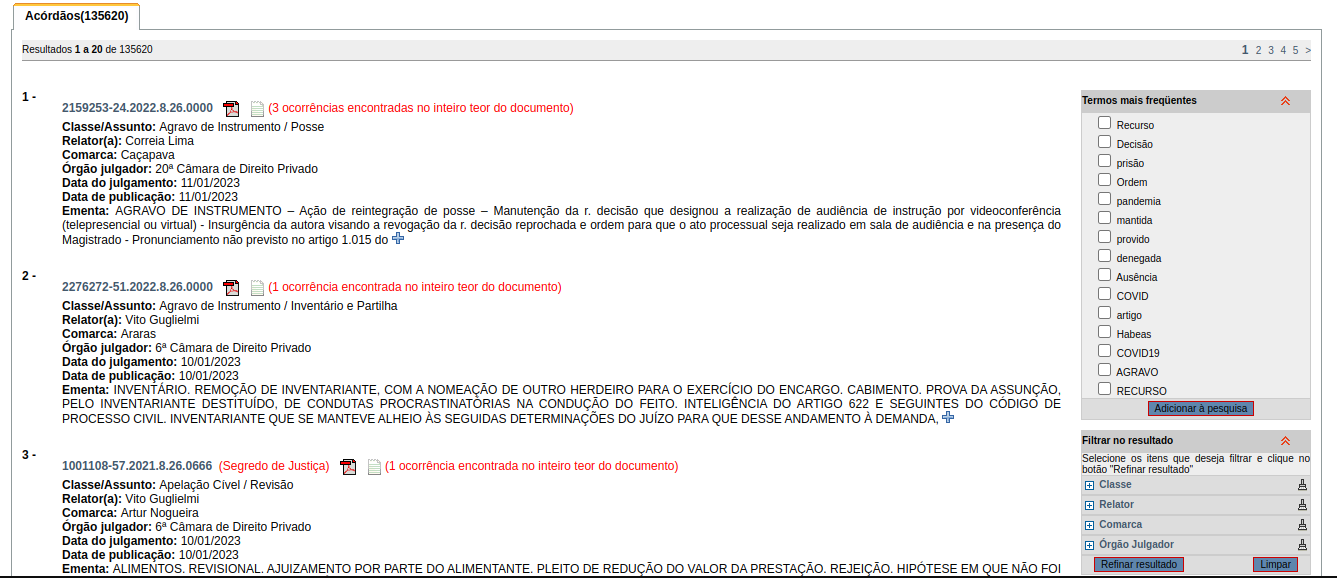Expand full ementa of first result
This screenshot has height=578, width=1337.
pyautogui.click(x=397, y=239)
